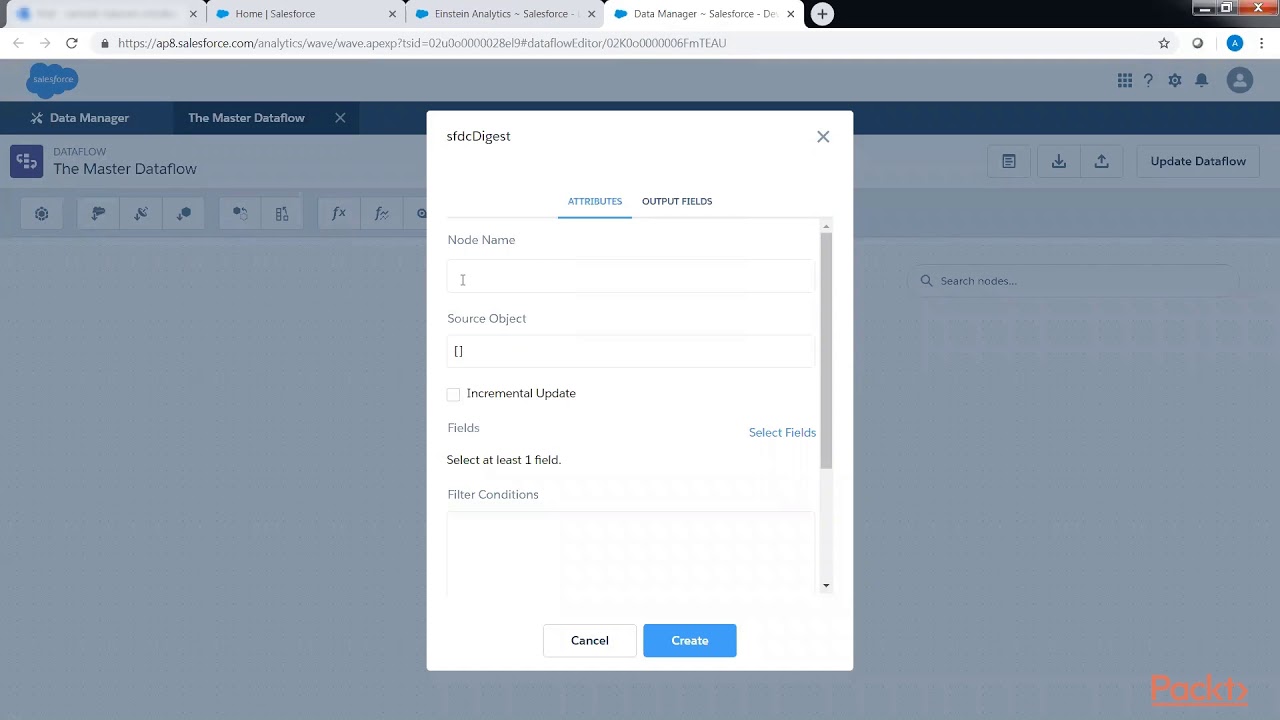Click the browser Reload button
Viewport: 1280px width, 720px height.
[x=71, y=43]
